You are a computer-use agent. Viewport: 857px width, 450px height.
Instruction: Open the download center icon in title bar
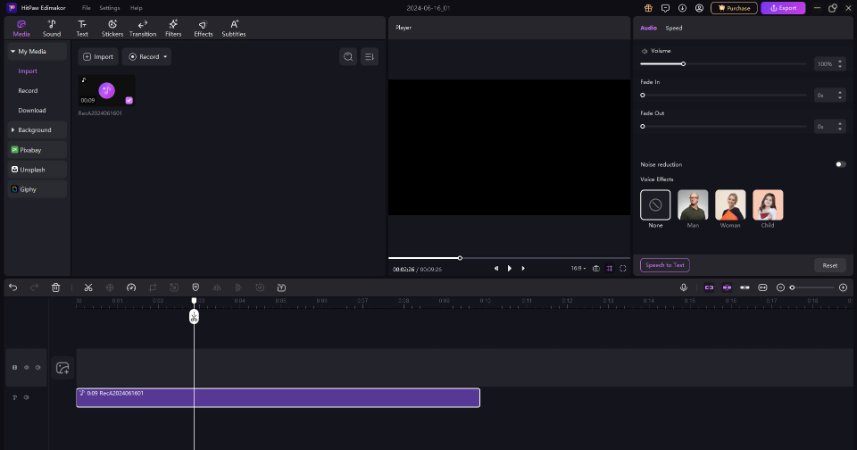[x=682, y=8]
